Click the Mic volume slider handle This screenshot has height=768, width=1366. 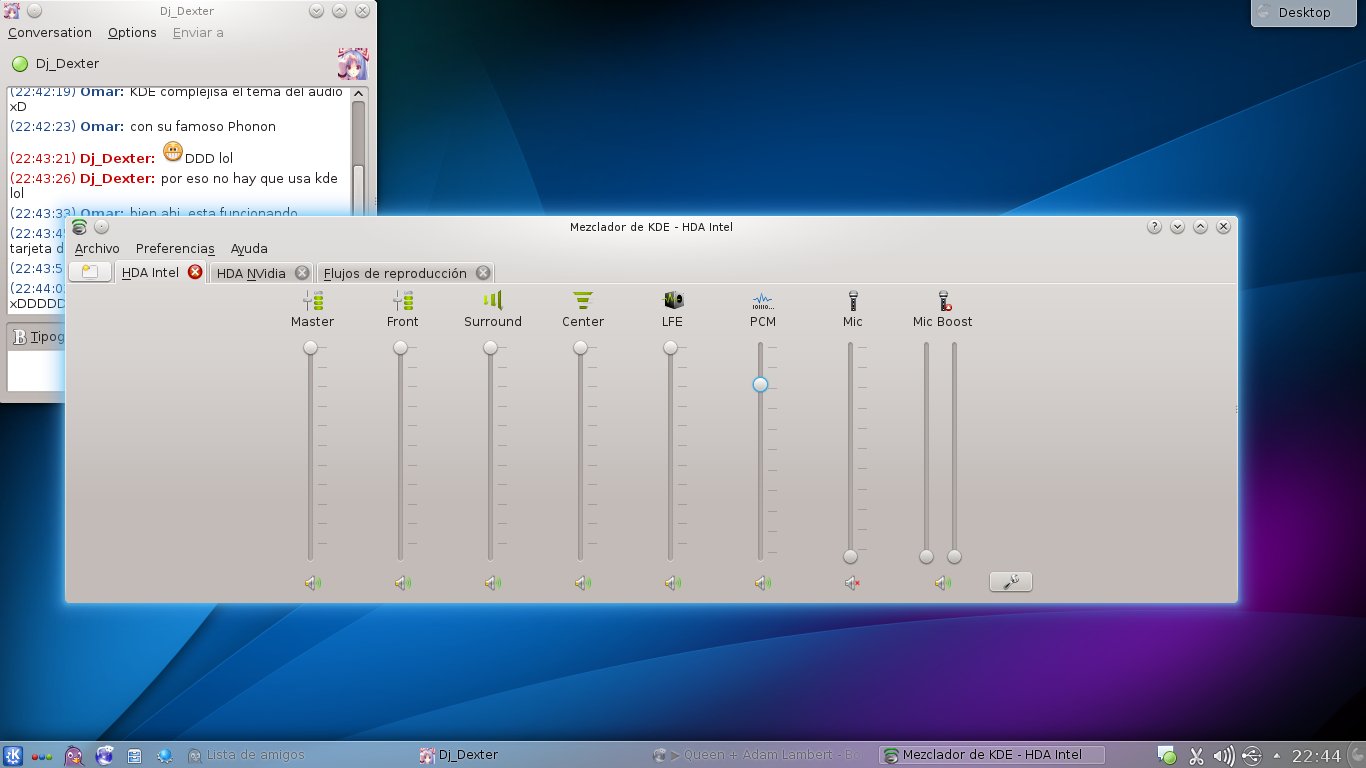(x=850, y=556)
